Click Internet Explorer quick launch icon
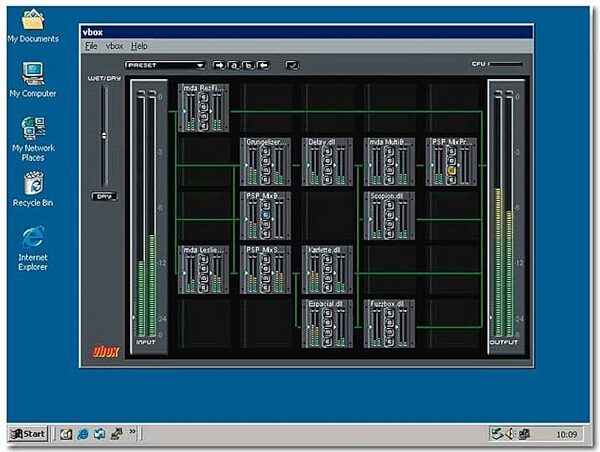 click(x=83, y=434)
